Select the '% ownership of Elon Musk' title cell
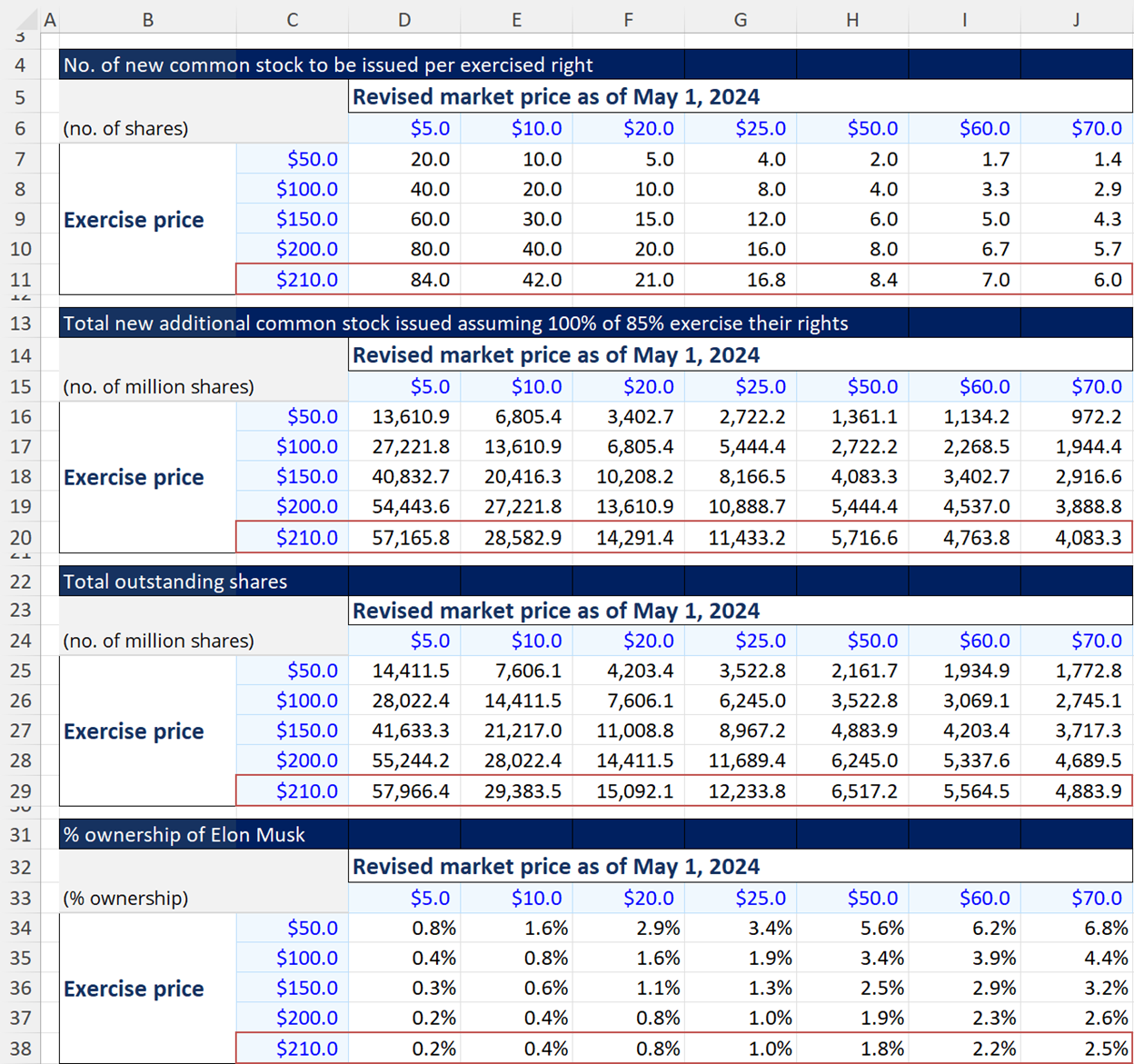The image size is (1134, 1064). (x=184, y=834)
